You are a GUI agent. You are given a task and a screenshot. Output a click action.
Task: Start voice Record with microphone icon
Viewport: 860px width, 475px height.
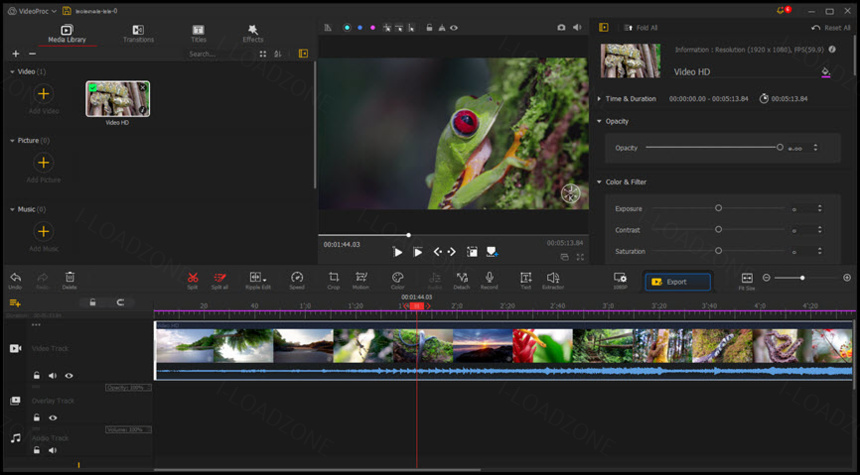[x=489, y=280]
